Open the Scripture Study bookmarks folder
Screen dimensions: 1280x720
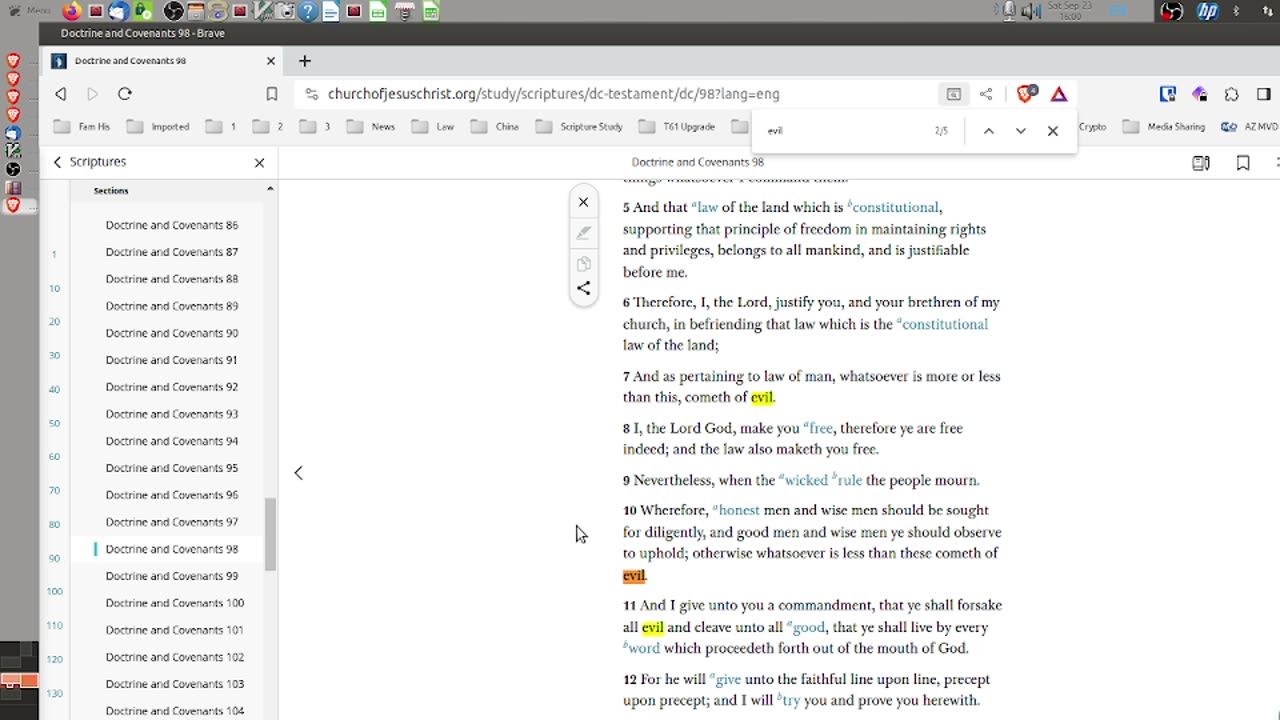tap(580, 127)
